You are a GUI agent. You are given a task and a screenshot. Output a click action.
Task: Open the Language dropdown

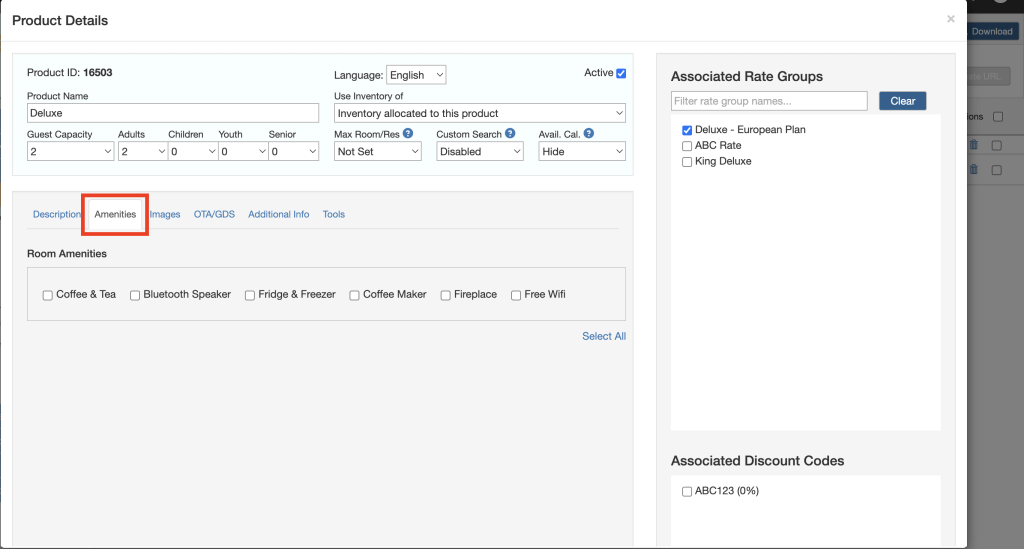[x=416, y=75]
